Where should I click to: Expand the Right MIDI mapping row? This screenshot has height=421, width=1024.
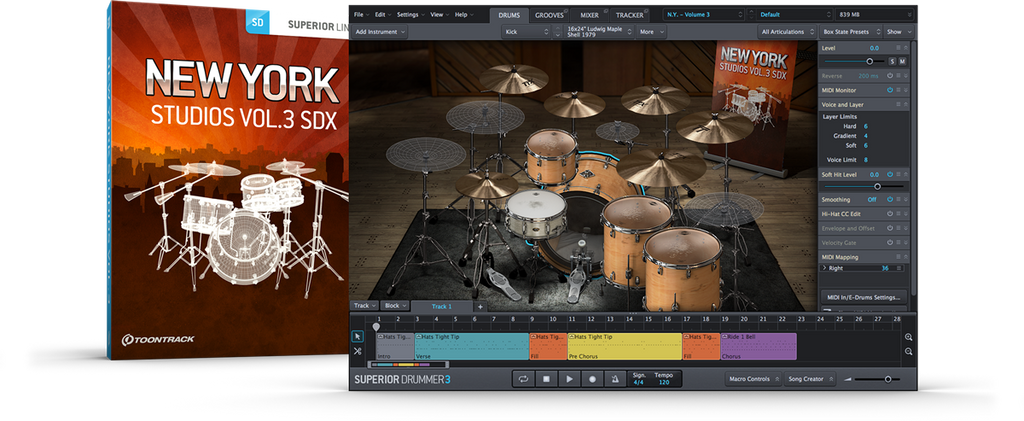(824, 268)
